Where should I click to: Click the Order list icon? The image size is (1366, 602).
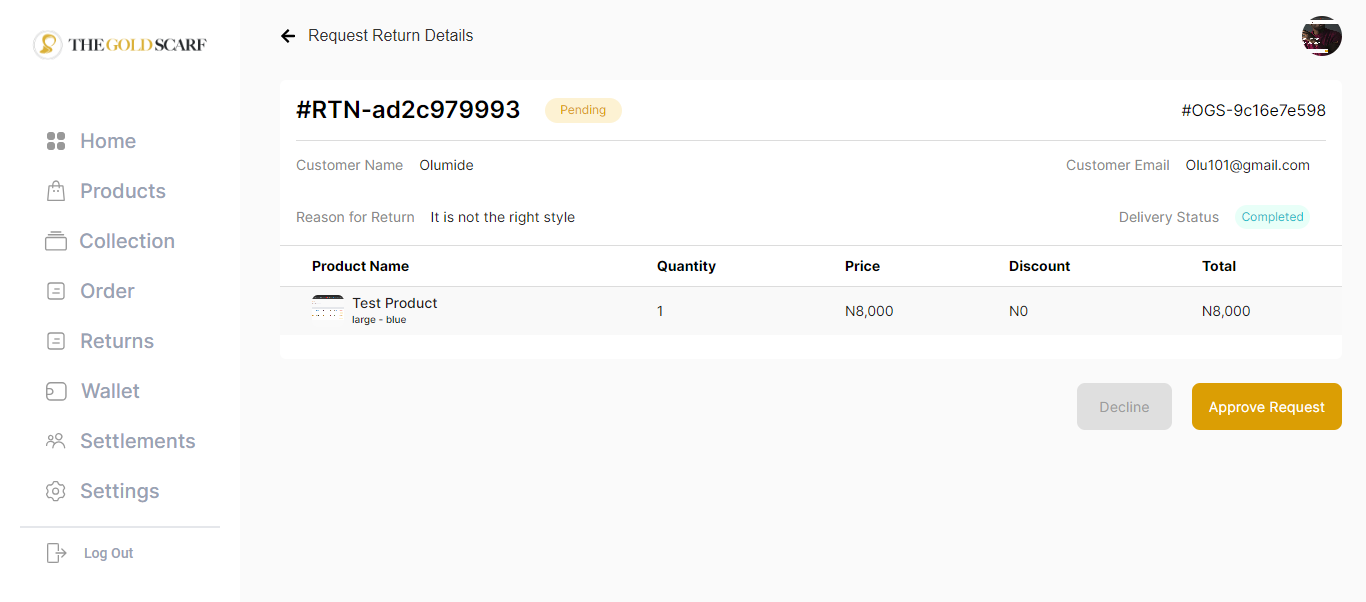56,291
